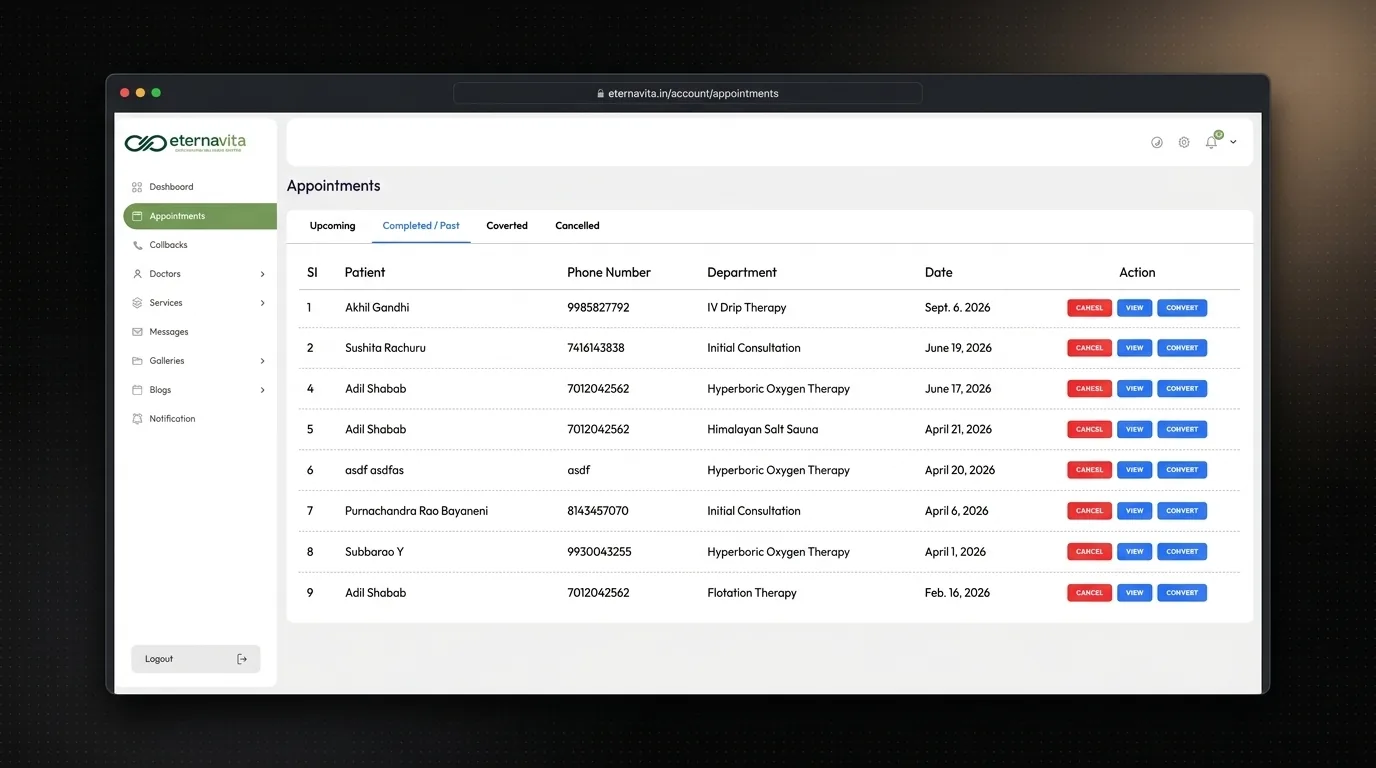This screenshot has height=768, width=1376.
Task: Click phone number 9985827792
Action: (x=598, y=308)
